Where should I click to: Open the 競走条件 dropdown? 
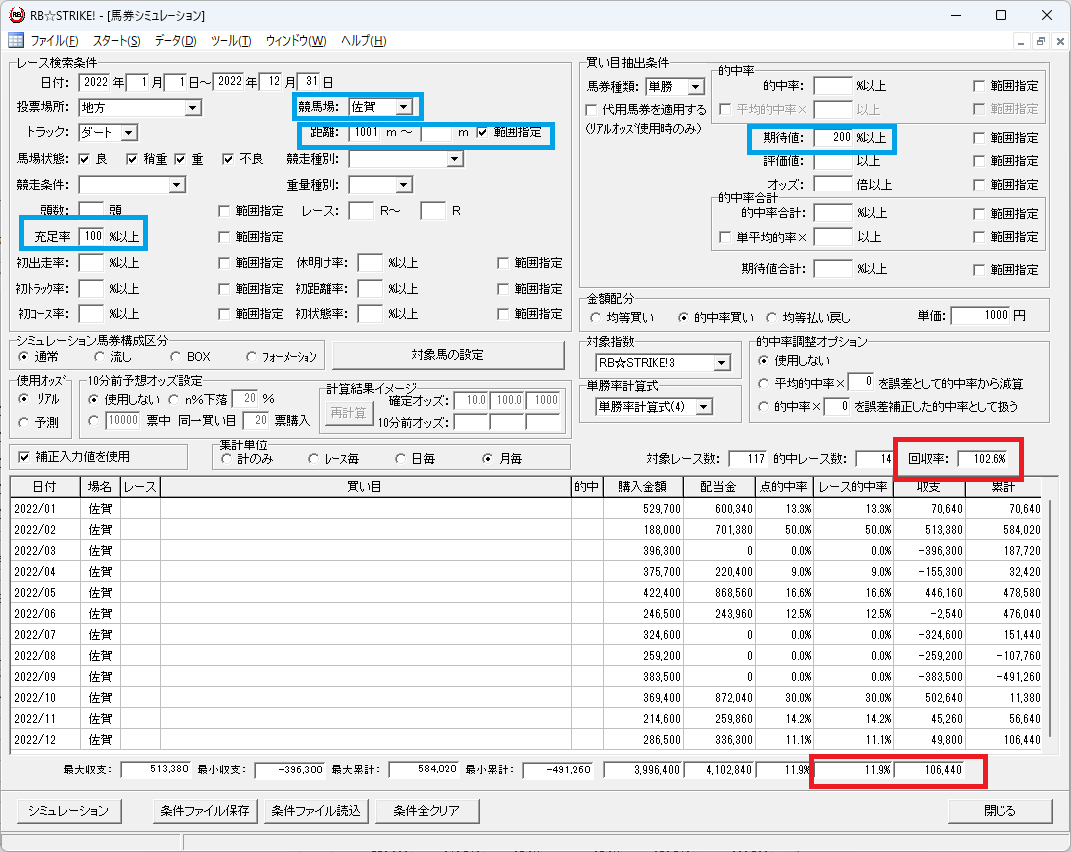click(x=177, y=185)
